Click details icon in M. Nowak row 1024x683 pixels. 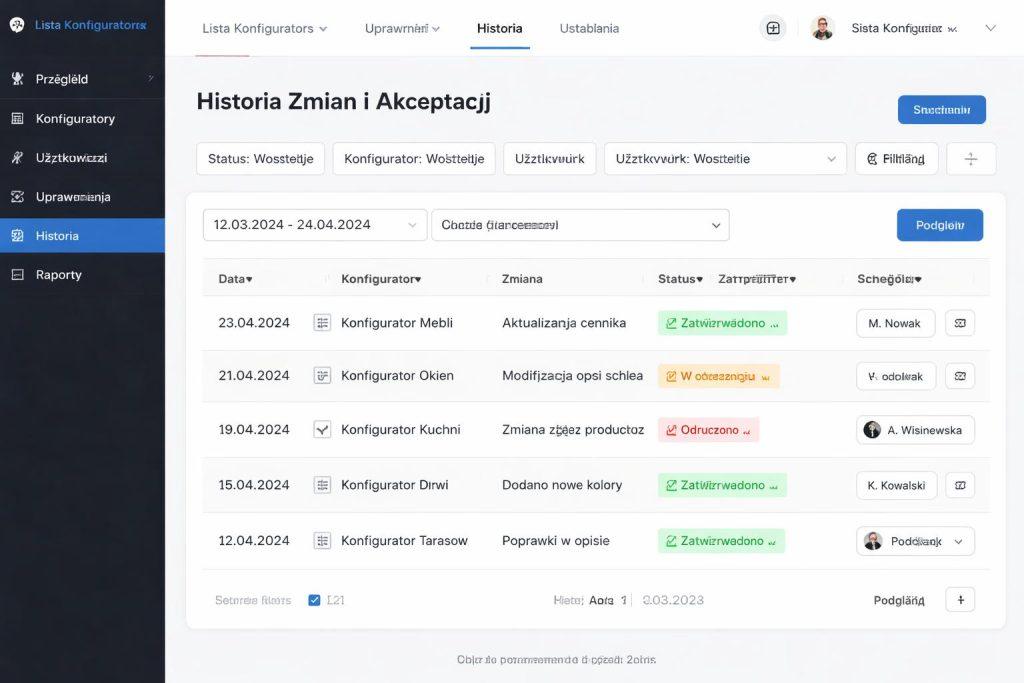[x=960, y=323]
